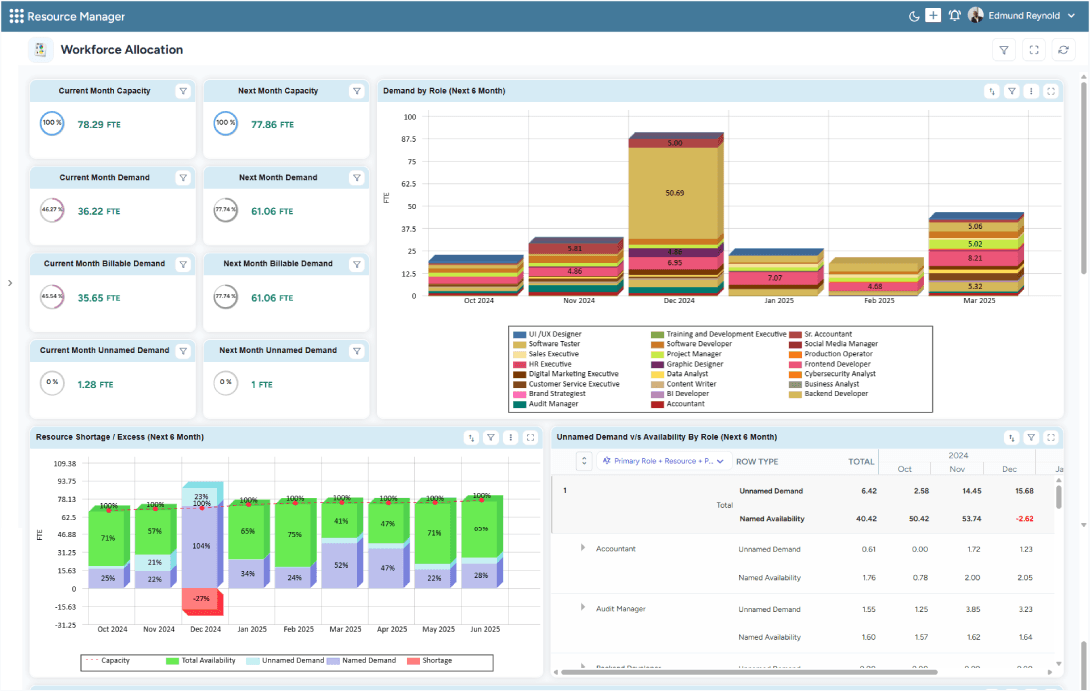
Task: Toggle dark mode moon icon
Action: point(913,16)
